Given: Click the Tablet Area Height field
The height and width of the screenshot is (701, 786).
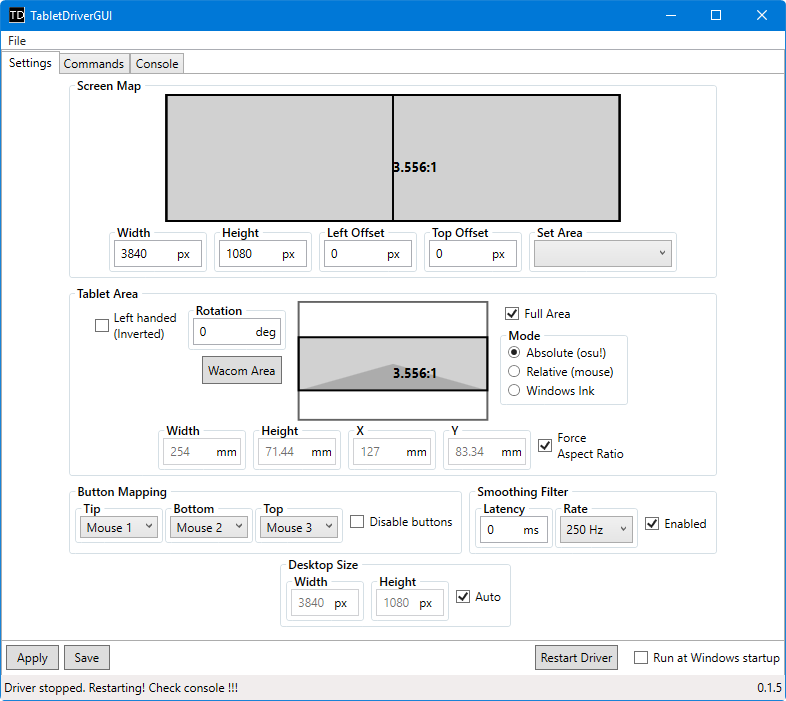Looking at the screenshot, I should (297, 452).
